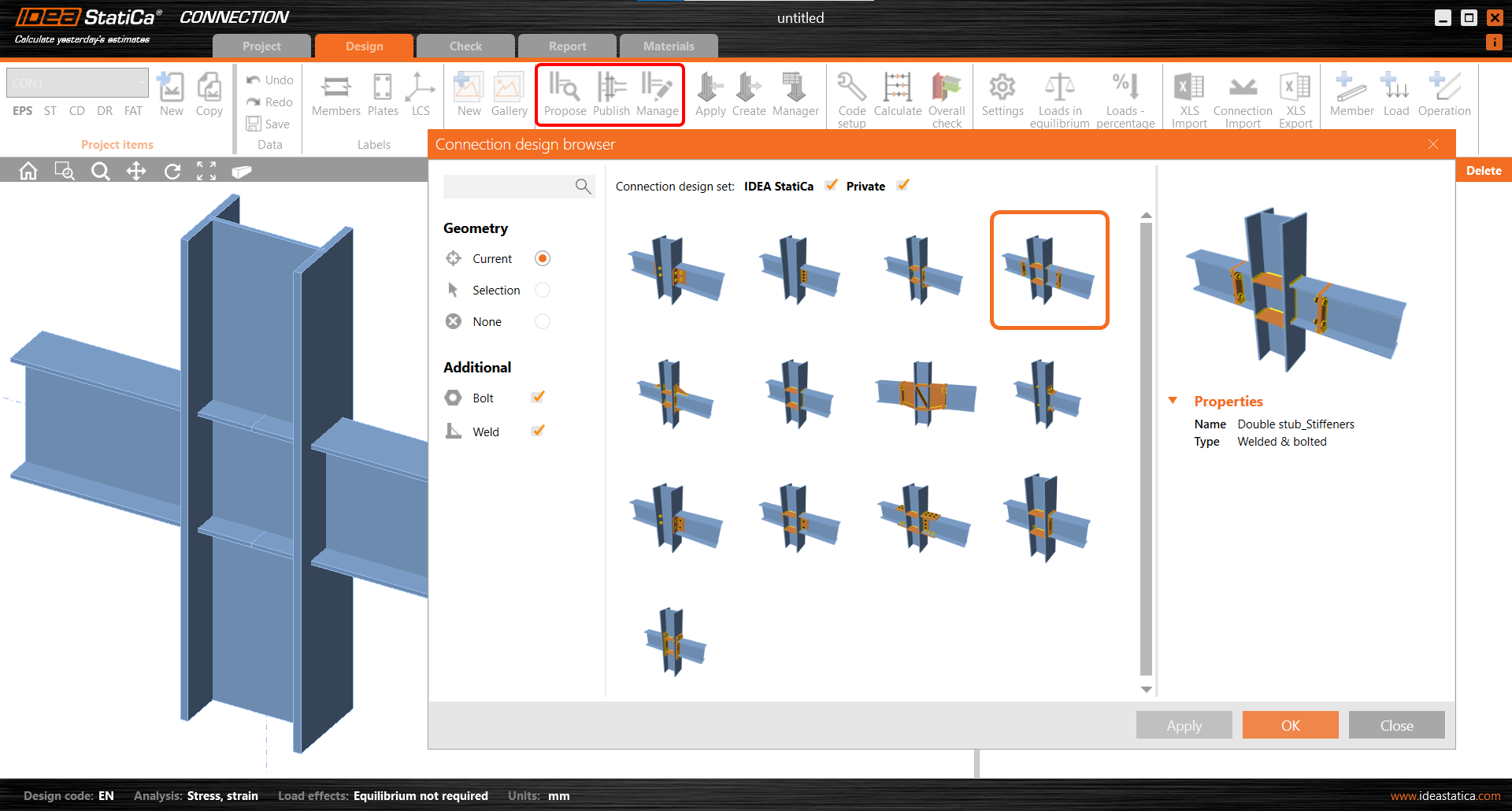This screenshot has width=1512, height=811.
Task: Open the Code setup tool
Action: [x=850, y=96]
